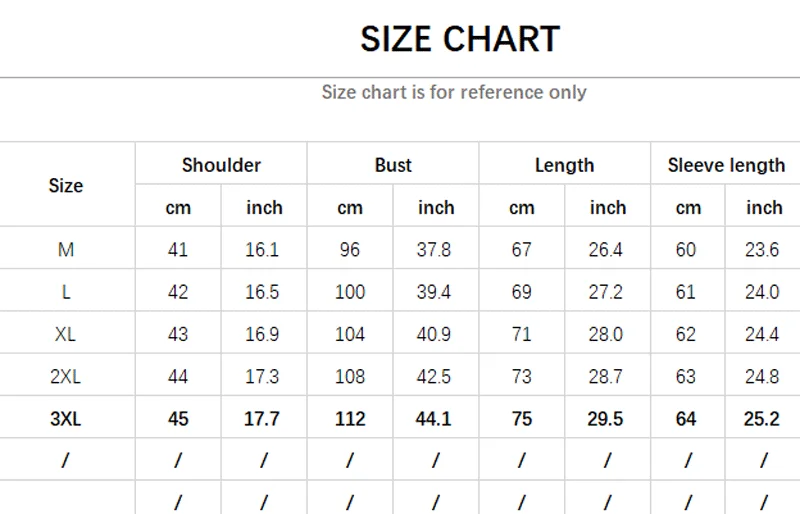Select the 2XL size row label
Screen dimensions: 800x514
[66, 377]
